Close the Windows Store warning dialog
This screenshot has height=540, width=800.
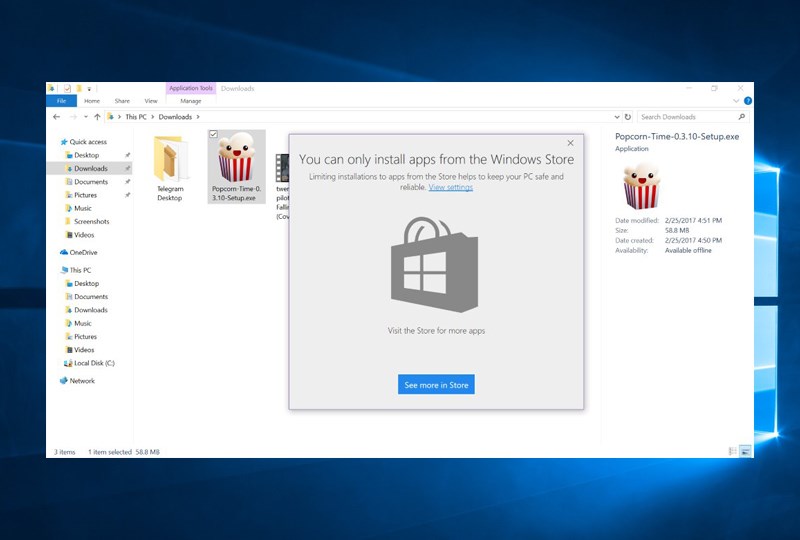[x=571, y=144]
